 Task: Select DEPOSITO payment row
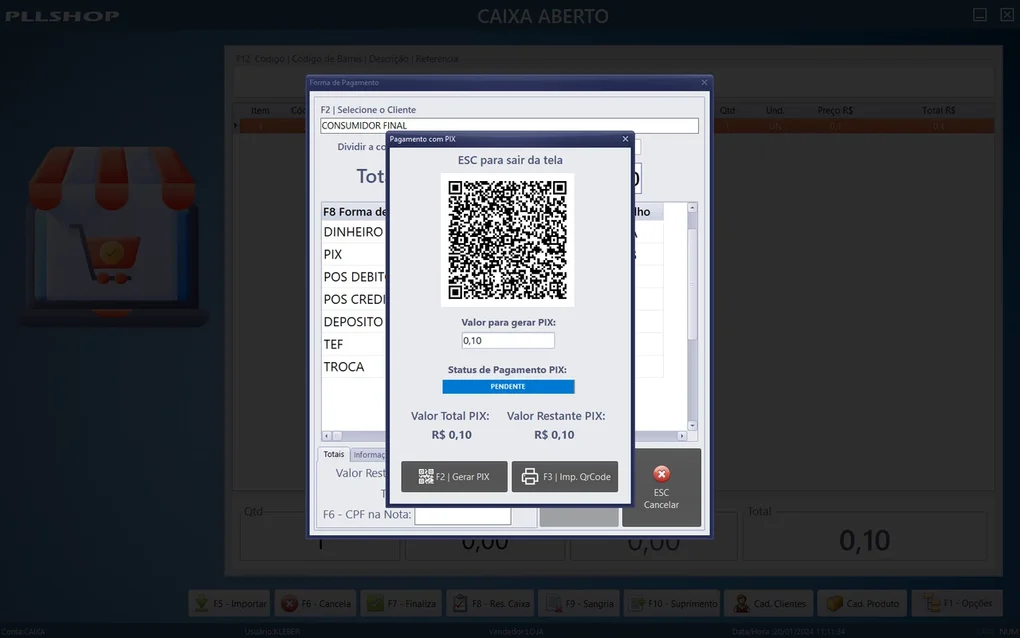point(355,322)
